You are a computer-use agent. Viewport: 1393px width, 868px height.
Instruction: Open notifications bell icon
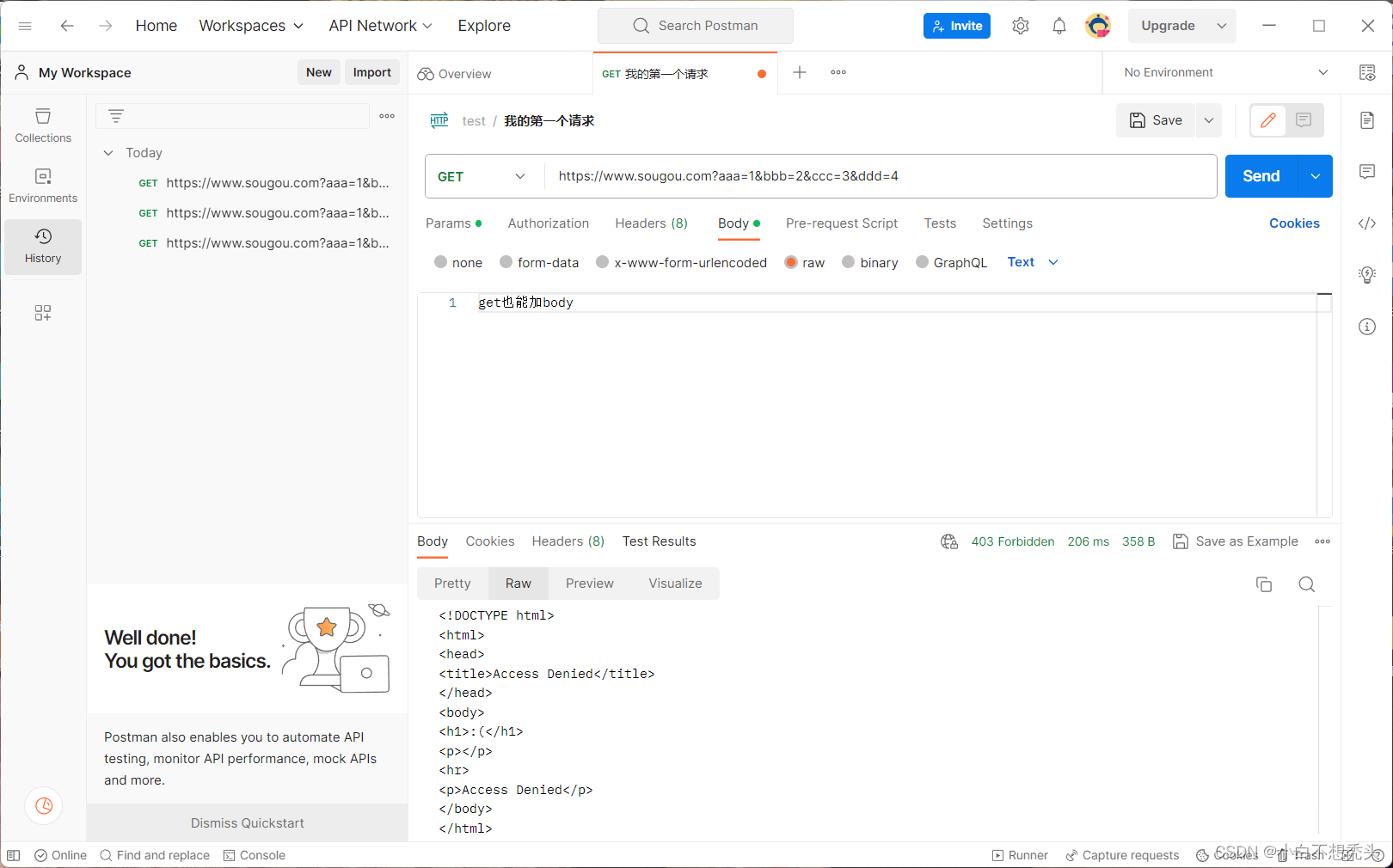pos(1059,26)
